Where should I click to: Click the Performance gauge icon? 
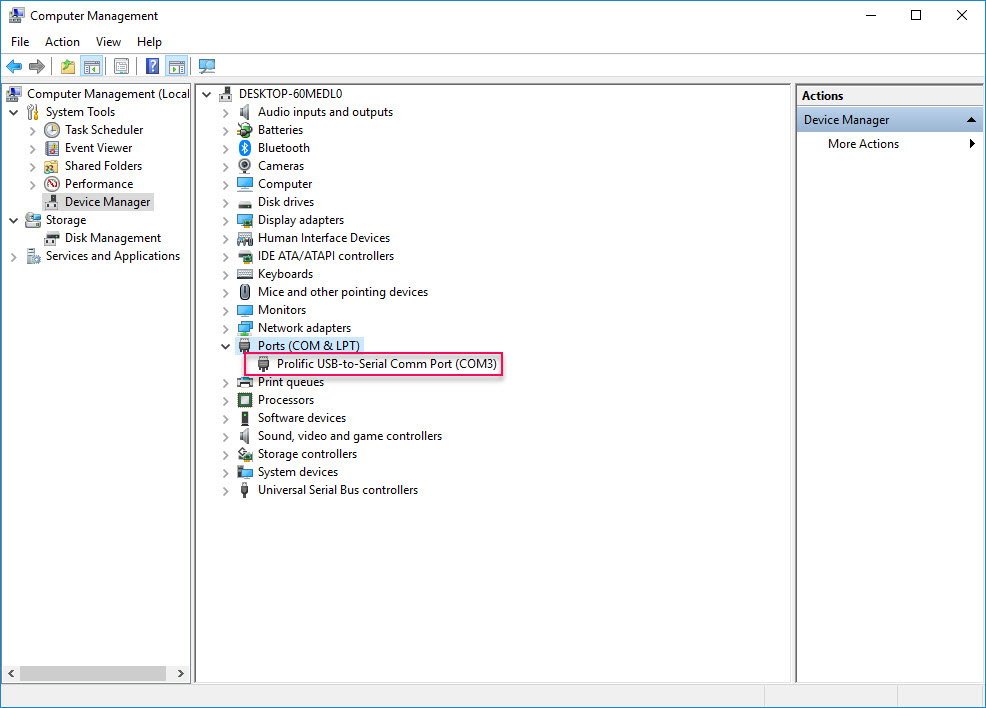[52, 184]
